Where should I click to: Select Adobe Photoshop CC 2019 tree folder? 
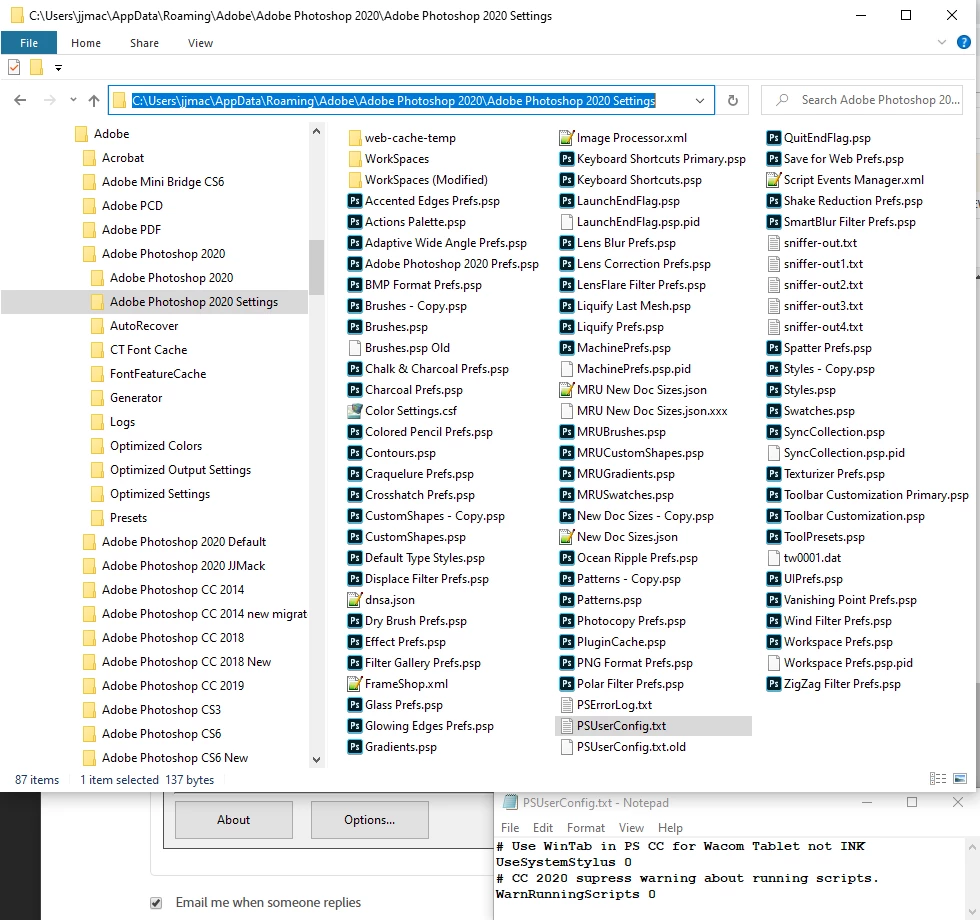pyautogui.click(x=172, y=686)
